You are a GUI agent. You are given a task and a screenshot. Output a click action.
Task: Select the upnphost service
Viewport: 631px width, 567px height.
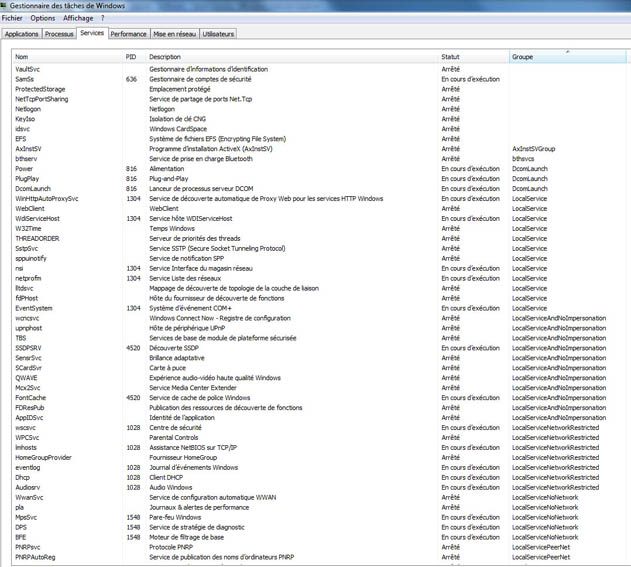29,328
